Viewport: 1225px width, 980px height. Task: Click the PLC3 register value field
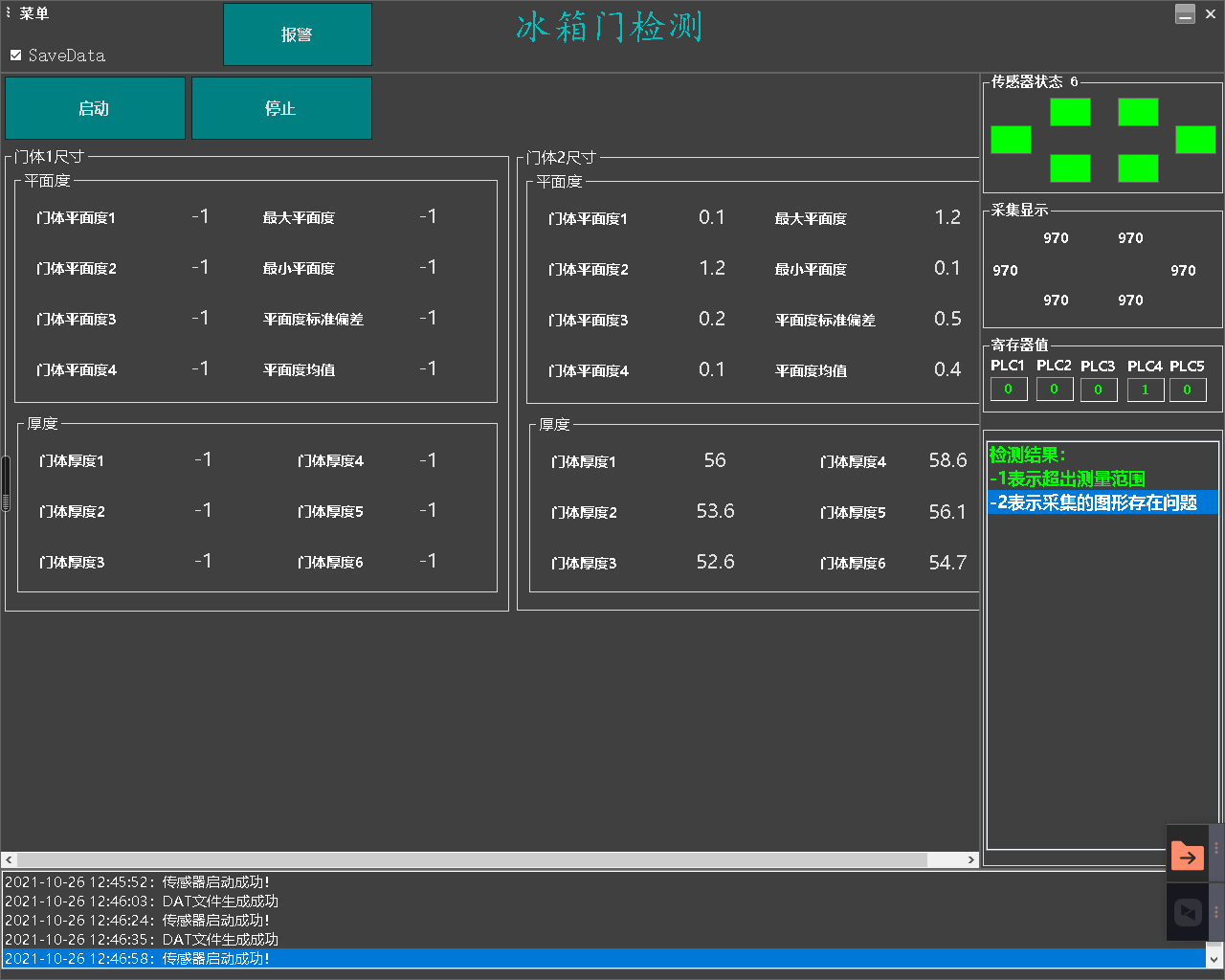[x=1099, y=390]
